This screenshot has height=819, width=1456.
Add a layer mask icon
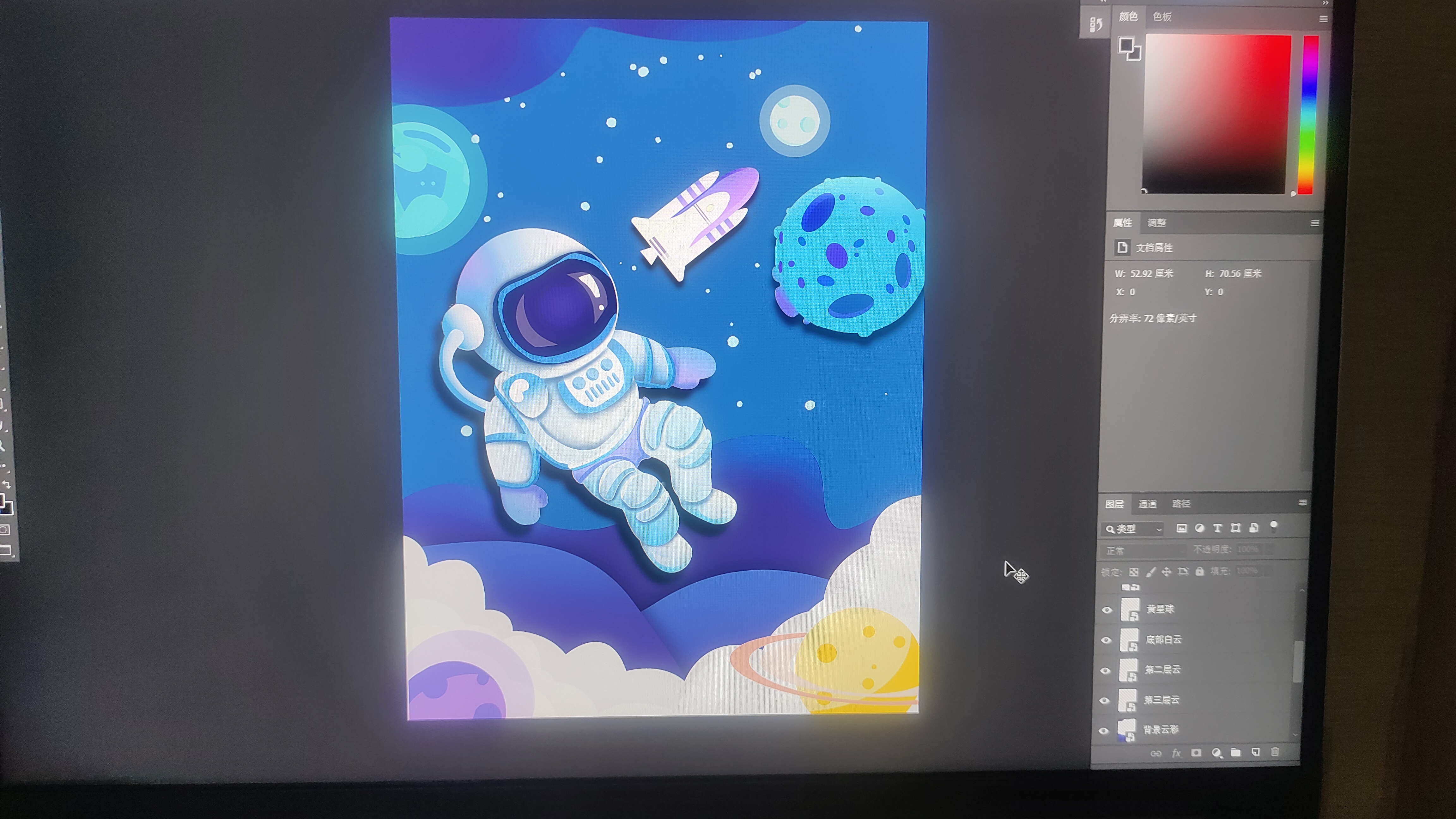(x=1196, y=753)
